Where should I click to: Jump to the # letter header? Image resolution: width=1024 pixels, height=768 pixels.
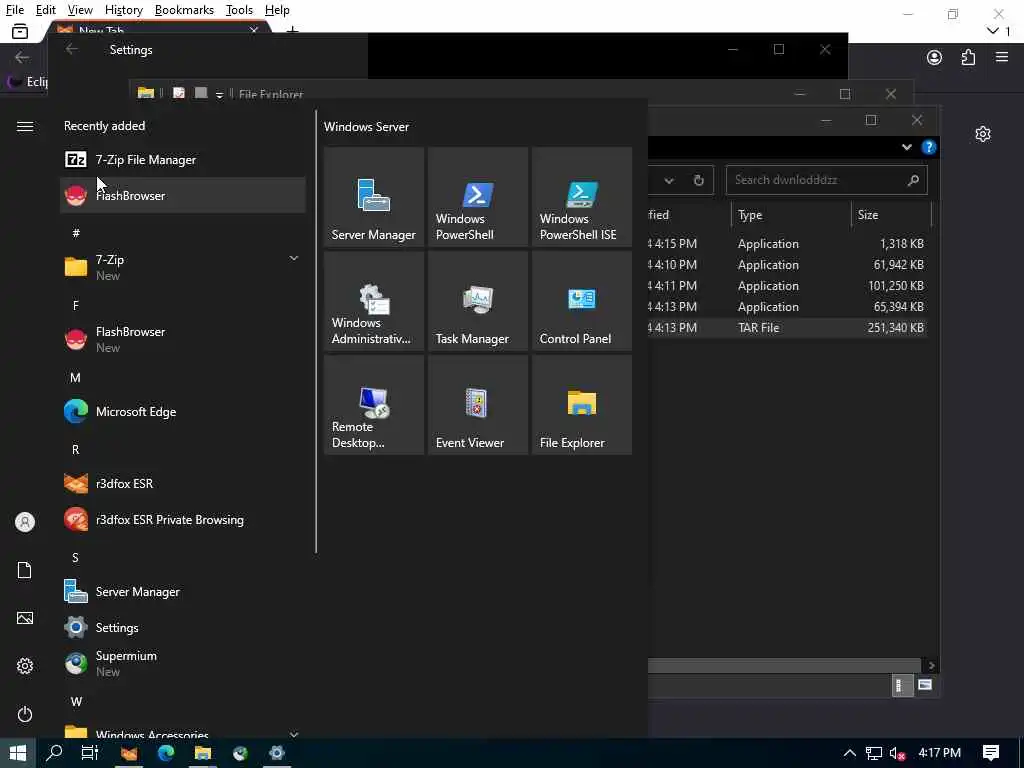coord(76,232)
